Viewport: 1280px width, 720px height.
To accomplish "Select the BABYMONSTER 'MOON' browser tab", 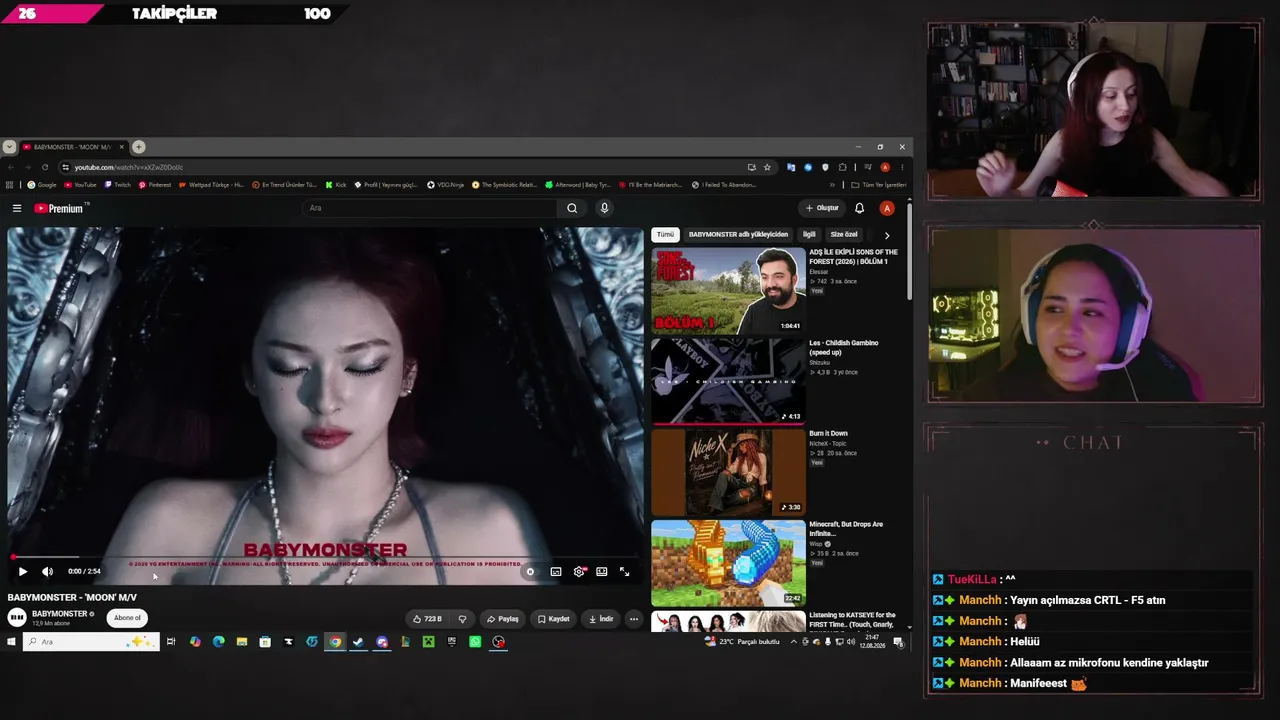I will click(73, 147).
